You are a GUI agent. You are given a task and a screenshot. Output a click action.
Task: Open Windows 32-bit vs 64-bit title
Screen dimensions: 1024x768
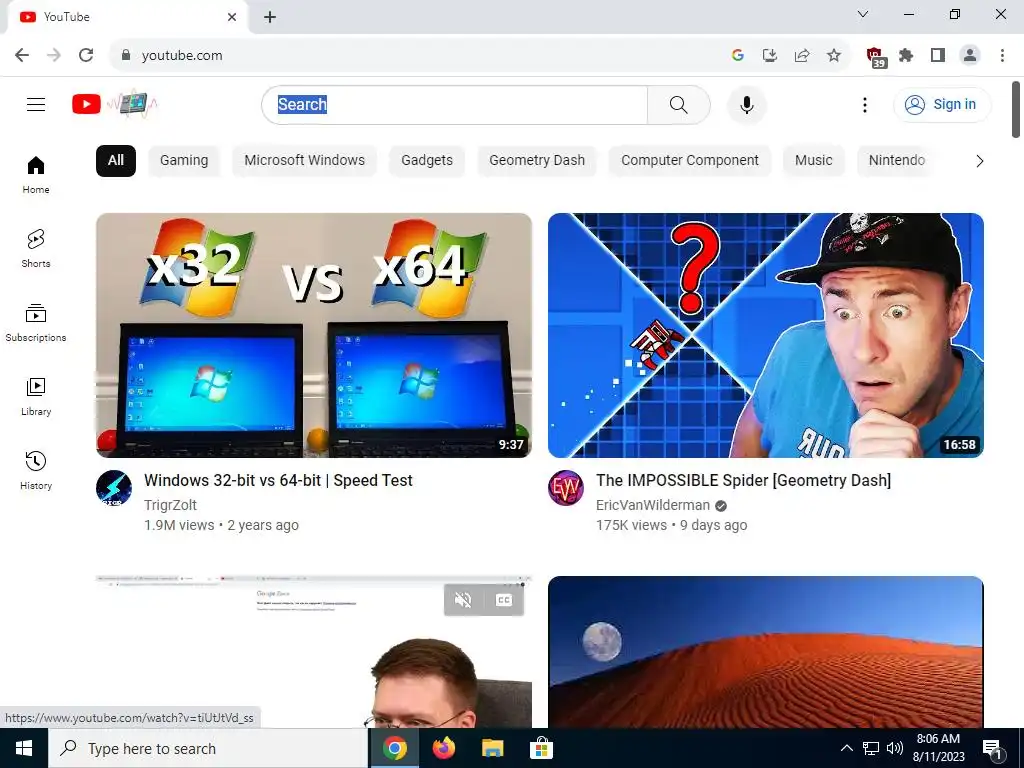(278, 481)
